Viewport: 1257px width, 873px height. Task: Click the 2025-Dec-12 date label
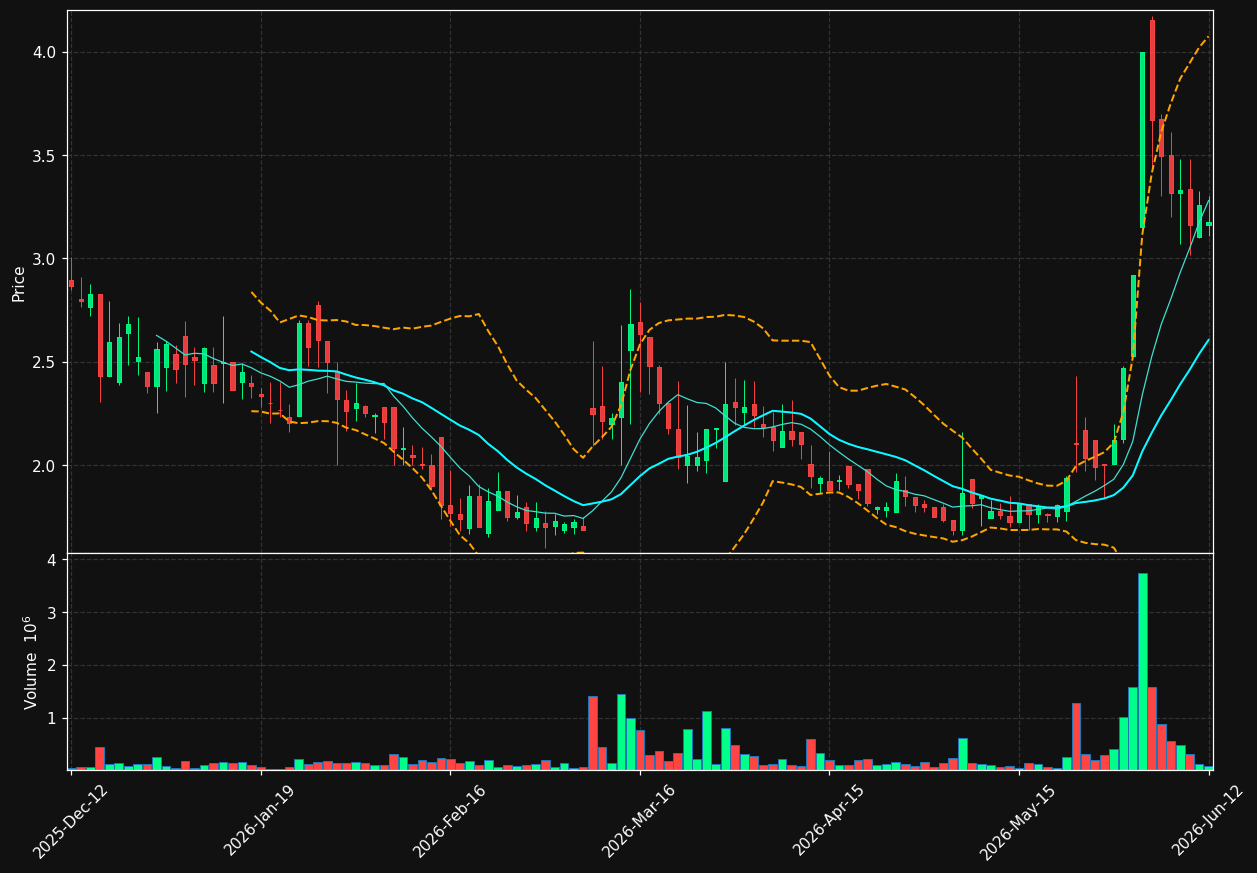(70, 821)
